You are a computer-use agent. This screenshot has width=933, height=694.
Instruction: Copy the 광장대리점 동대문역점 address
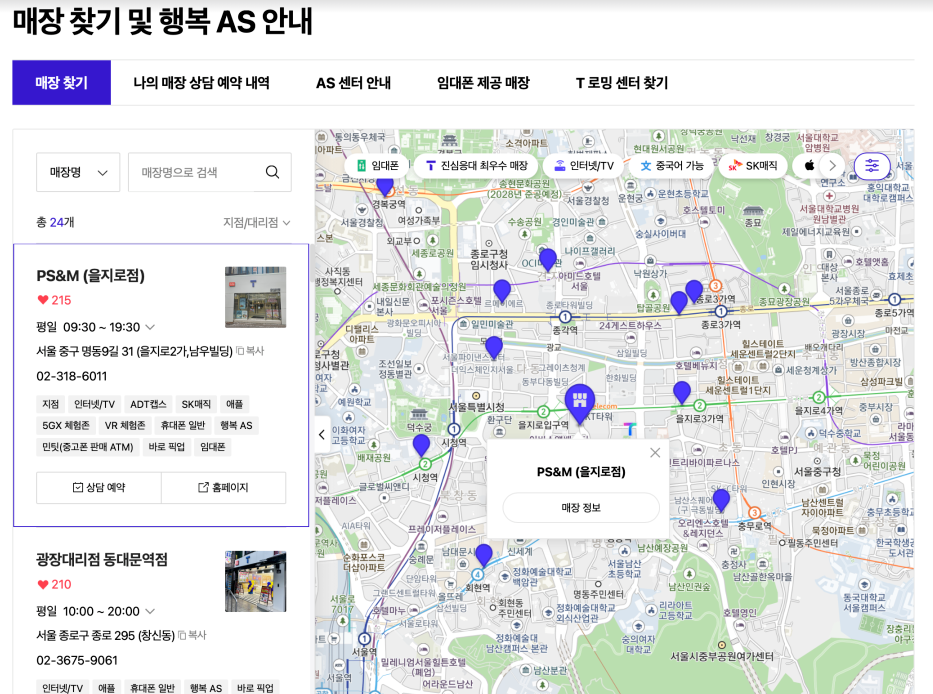tap(192, 635)
